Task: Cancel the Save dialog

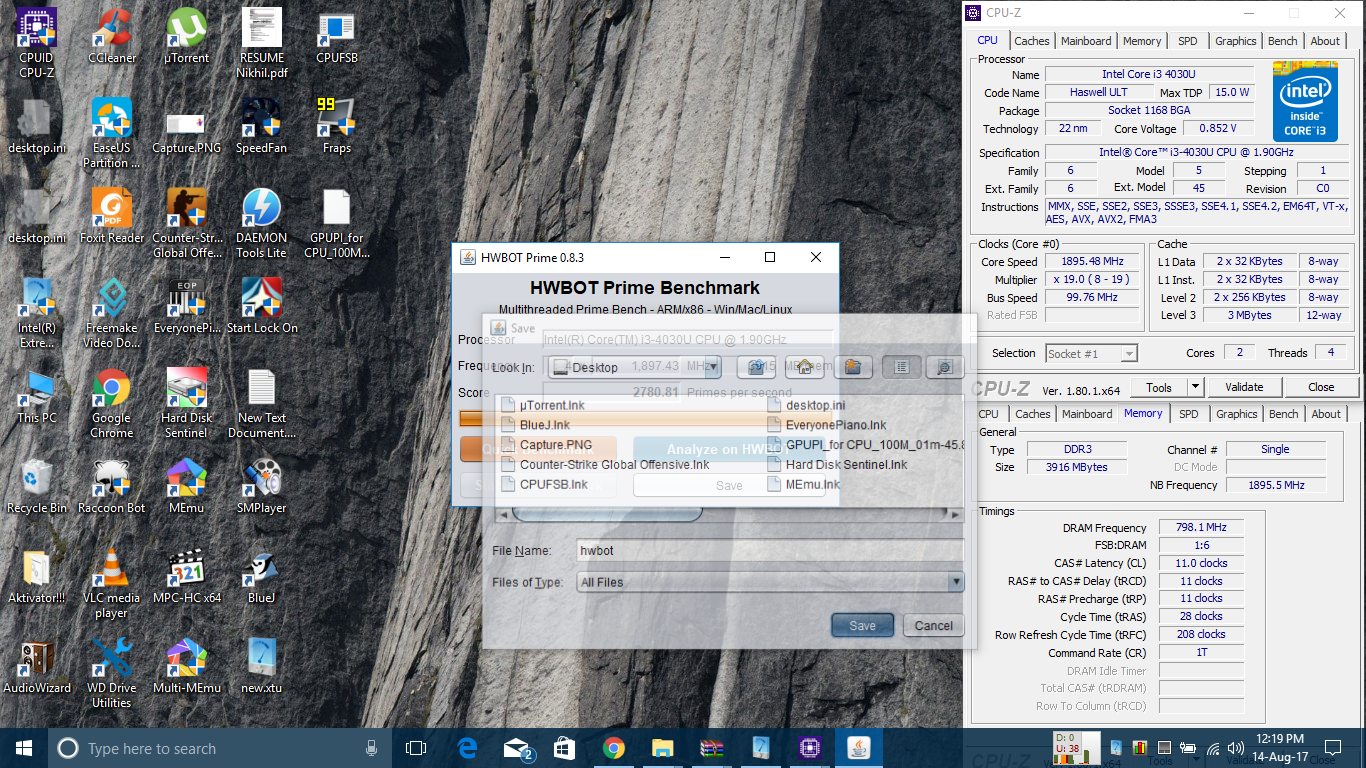Action: [x=933, y=625]
